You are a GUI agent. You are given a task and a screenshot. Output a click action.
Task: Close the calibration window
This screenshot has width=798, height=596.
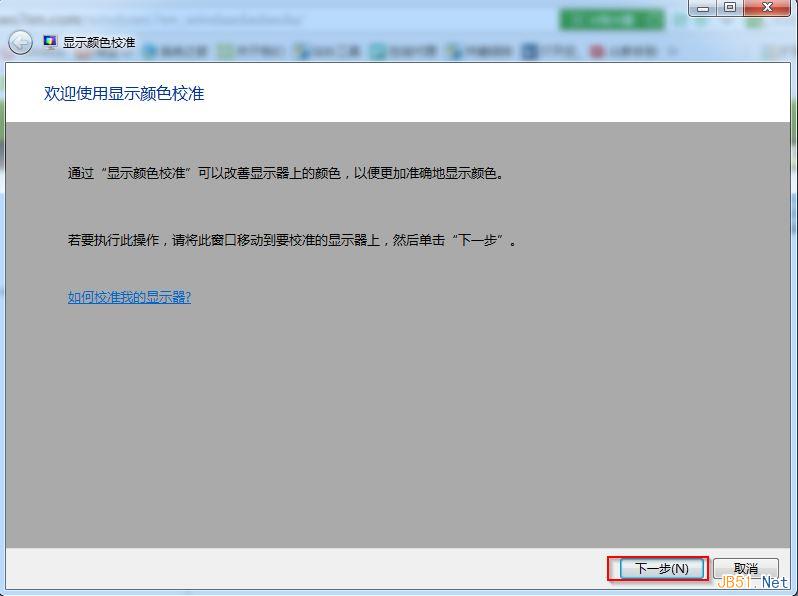(767, 8)
